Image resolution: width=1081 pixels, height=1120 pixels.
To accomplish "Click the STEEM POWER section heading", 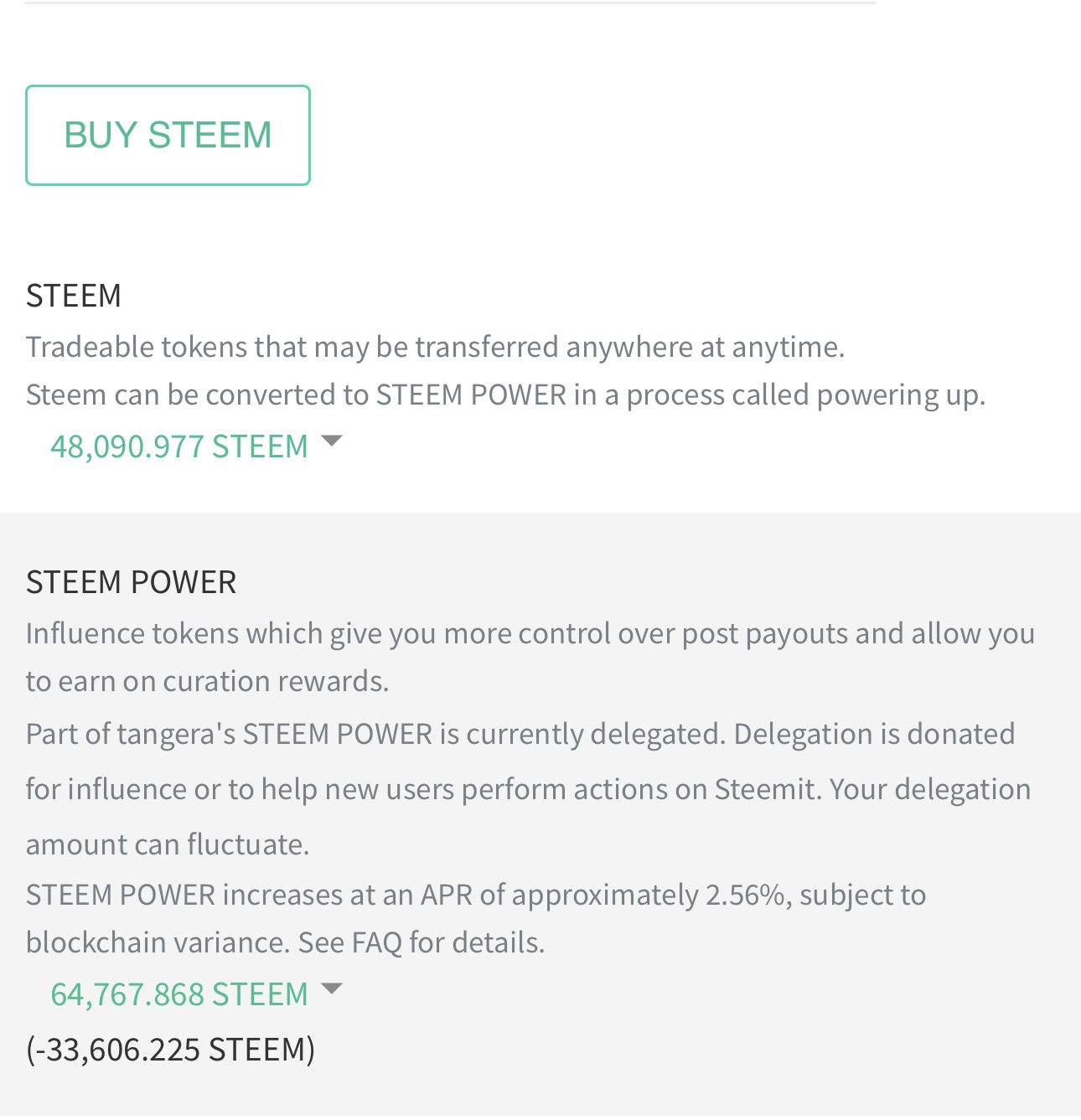I will click(131, 582).
